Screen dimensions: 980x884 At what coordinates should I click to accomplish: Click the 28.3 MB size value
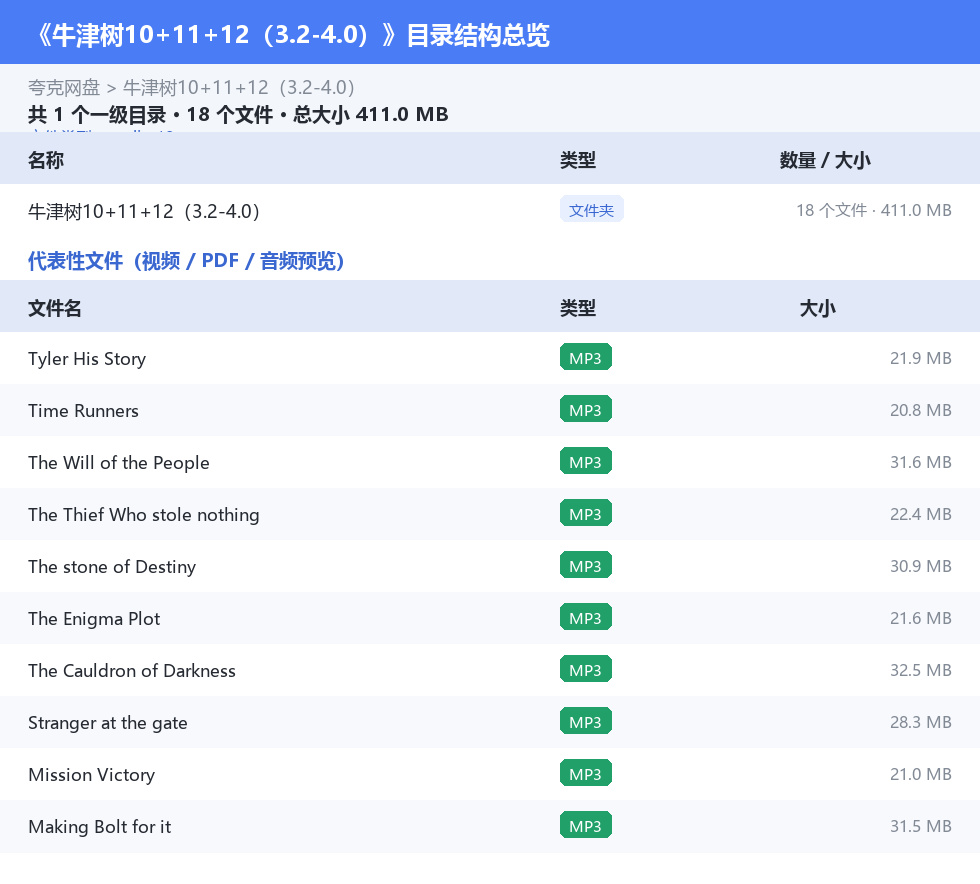click(x=921, y=722)
